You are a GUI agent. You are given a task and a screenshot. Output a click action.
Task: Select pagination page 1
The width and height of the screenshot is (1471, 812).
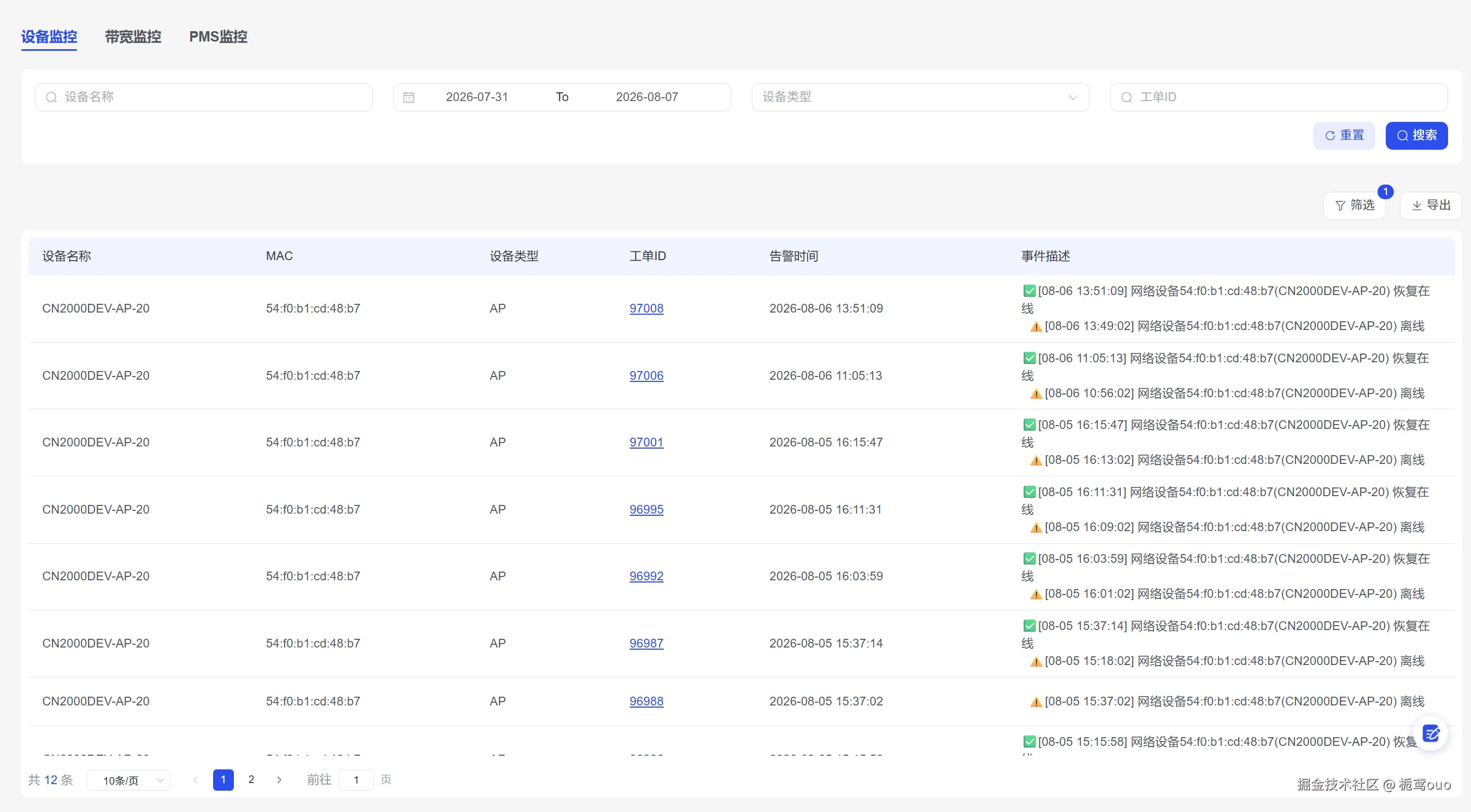click(223, 780)
